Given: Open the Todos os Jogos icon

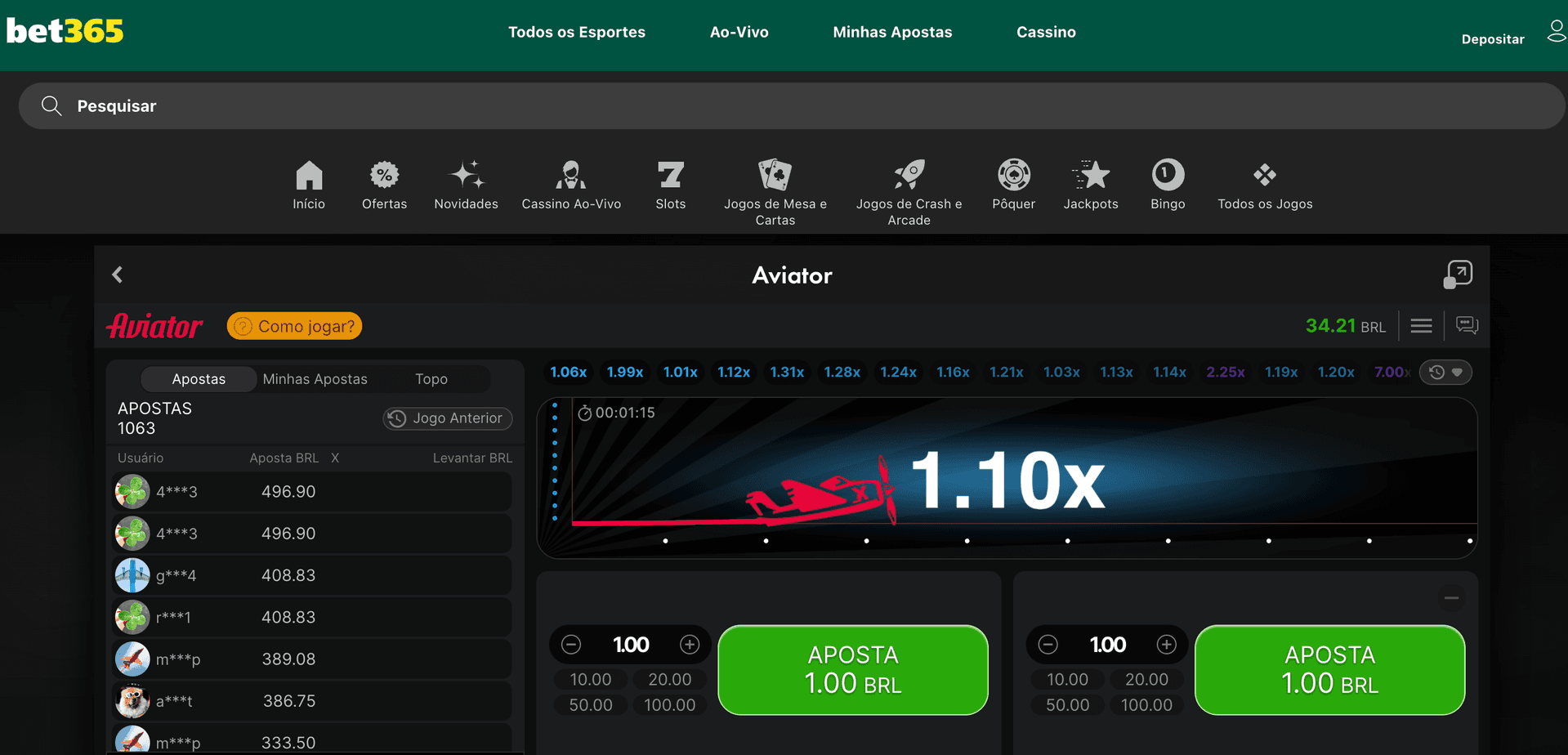Looking at the screenshot, I should (1265, 175).
